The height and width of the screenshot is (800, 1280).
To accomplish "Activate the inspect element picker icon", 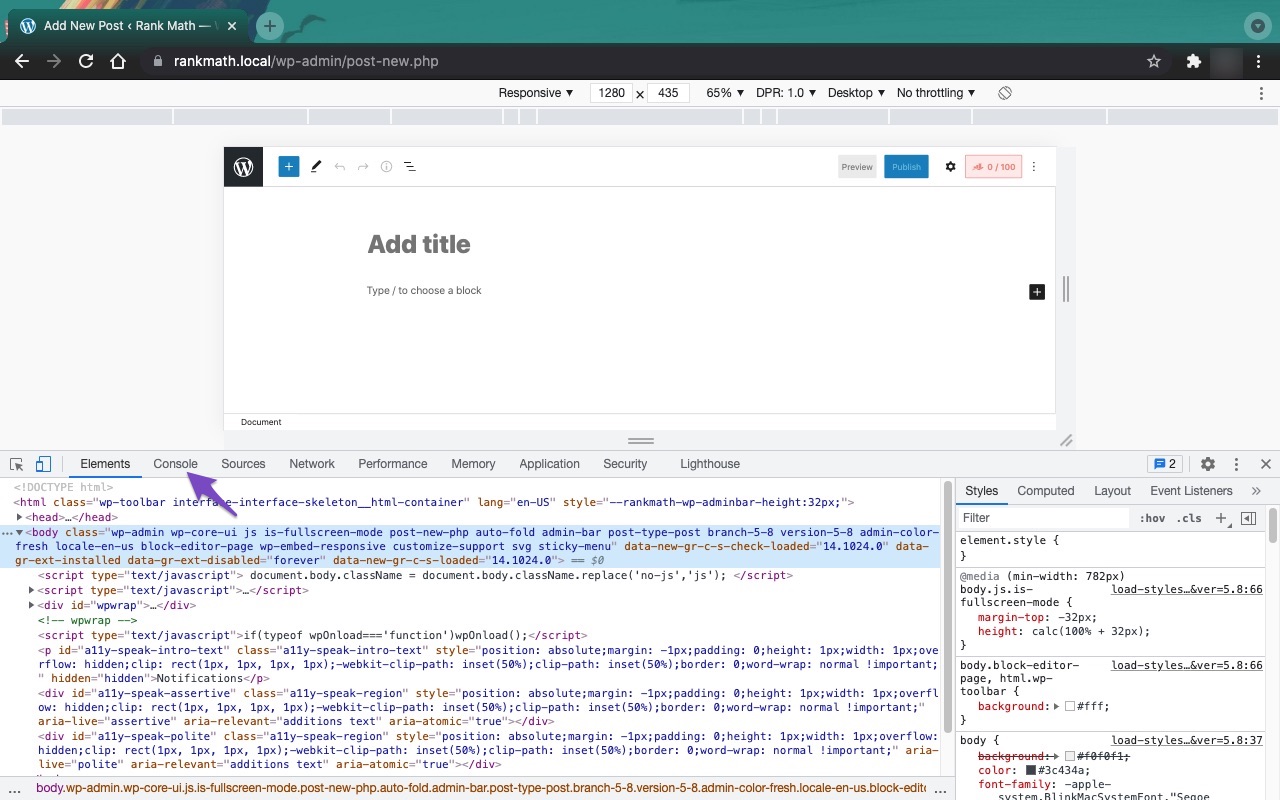I will pyautogui.click(x=17, y=464).
